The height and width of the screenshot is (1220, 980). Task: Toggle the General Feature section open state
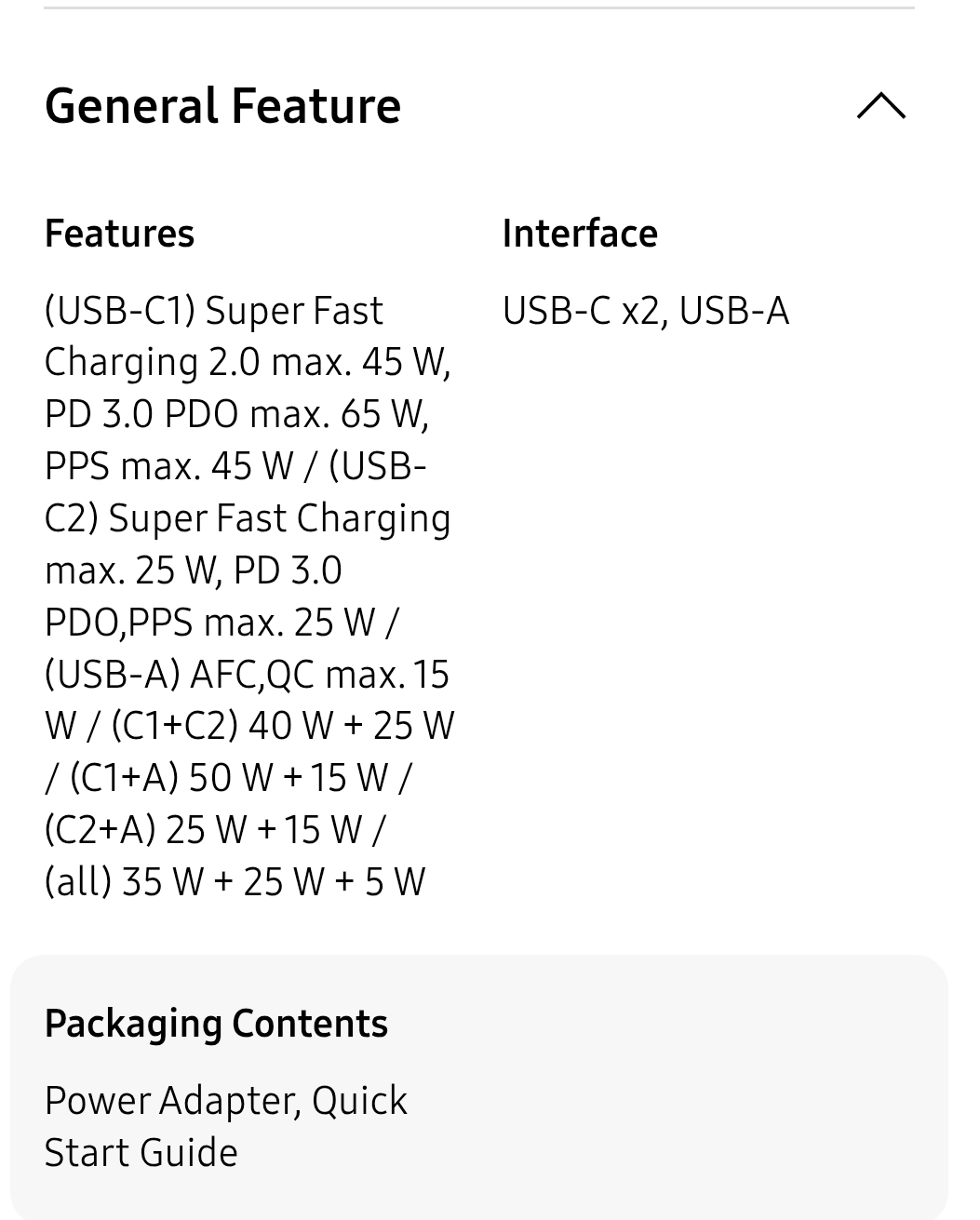[x=881, y=106]
